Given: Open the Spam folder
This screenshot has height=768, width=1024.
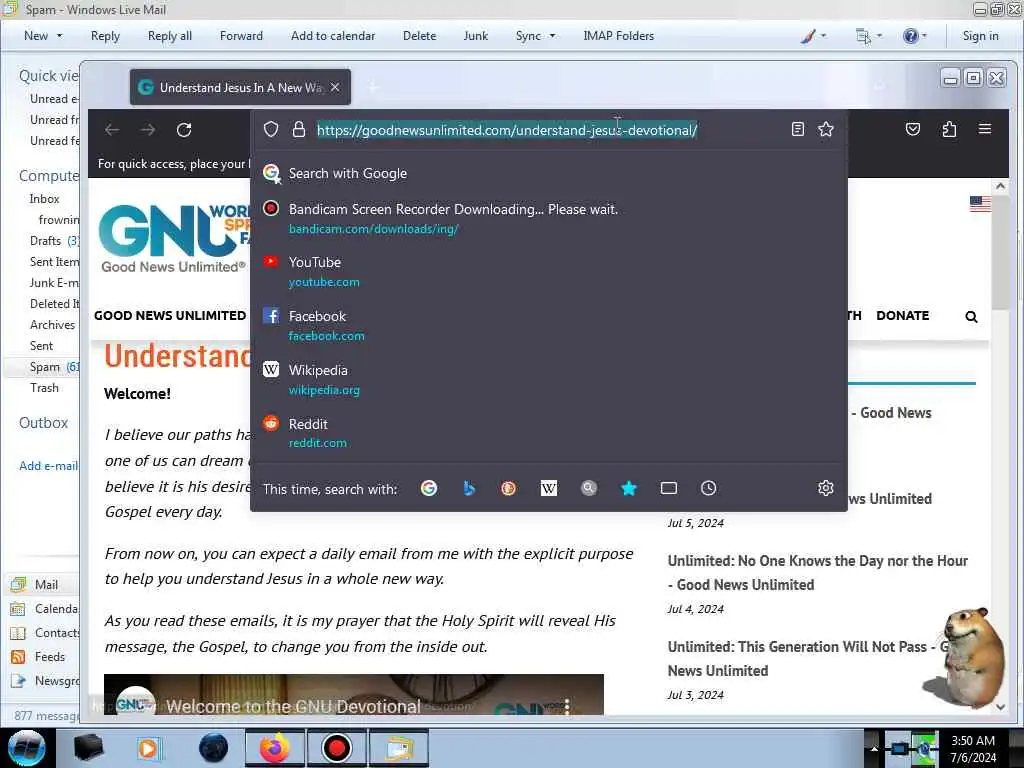Looking at the screenshot, I should click(x=44, y=367).
